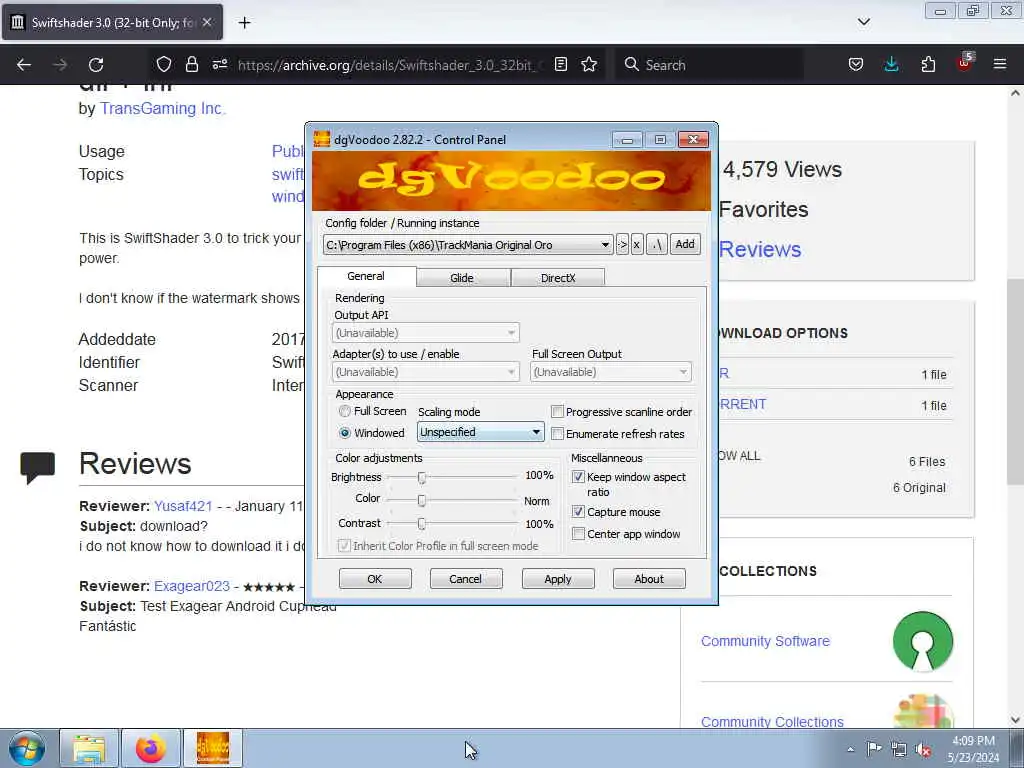
Task: Open Scaling mode Unspecified dropdown
Action: (x=480, y=432)
